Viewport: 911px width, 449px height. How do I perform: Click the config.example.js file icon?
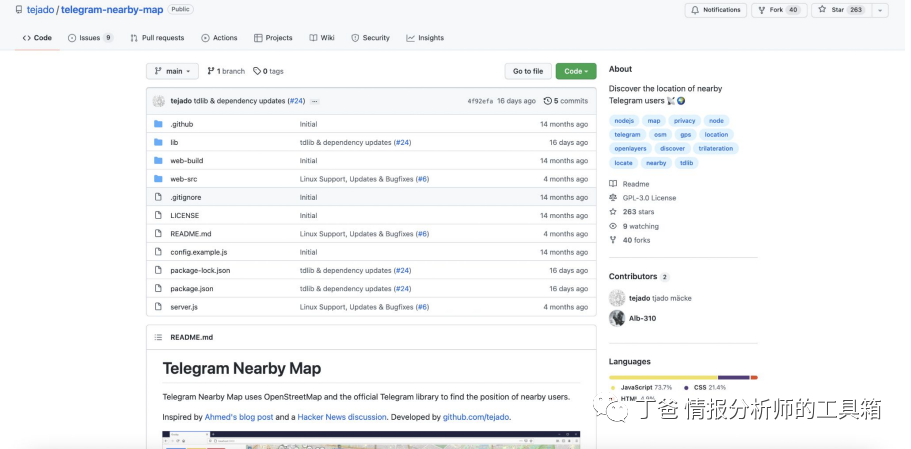tap(158, 252)
